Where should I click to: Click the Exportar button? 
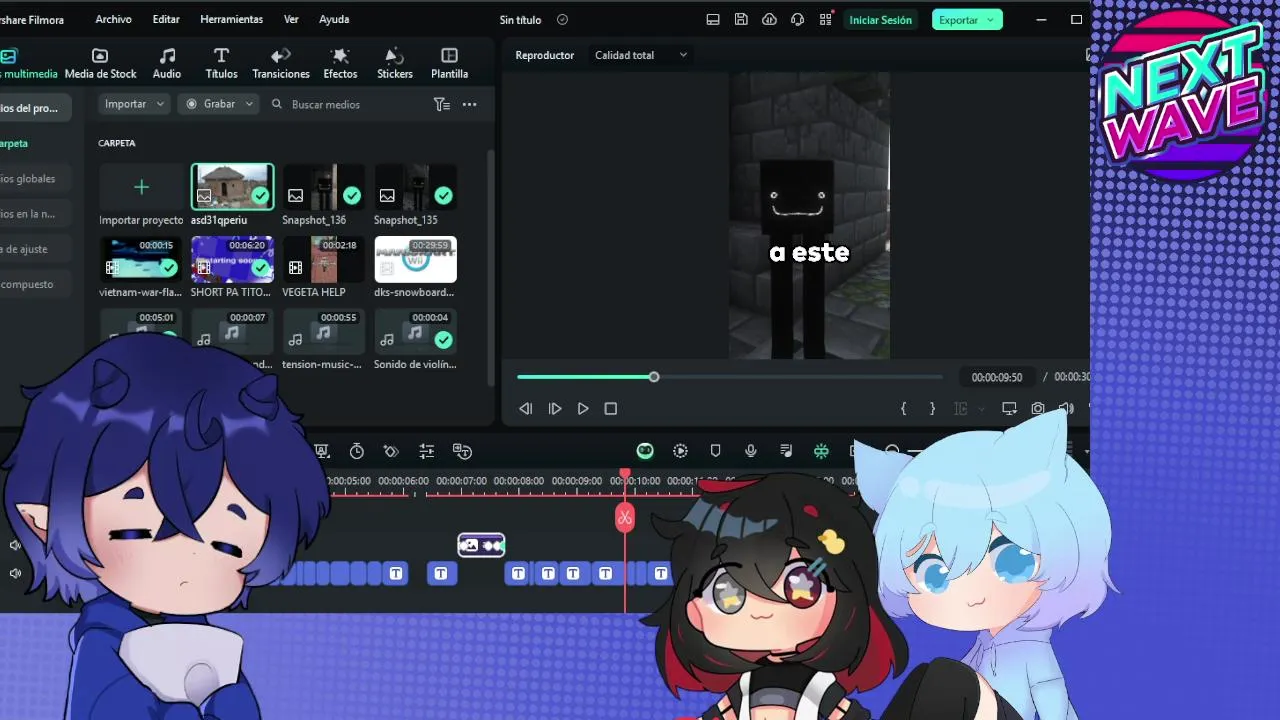pos(967,20)
